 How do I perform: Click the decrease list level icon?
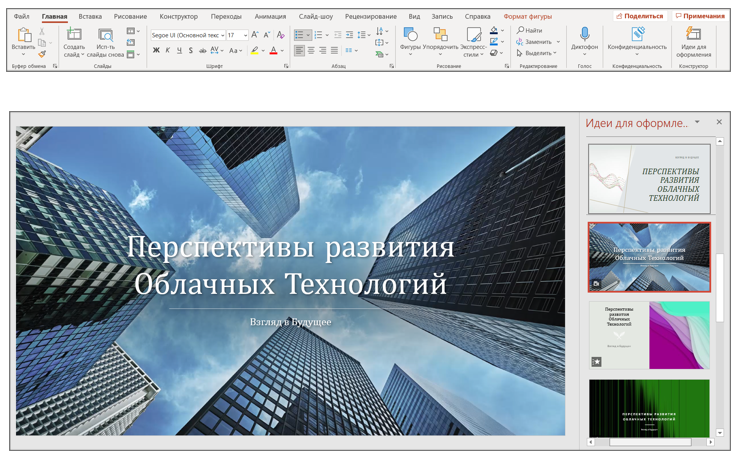pos(338,35)
